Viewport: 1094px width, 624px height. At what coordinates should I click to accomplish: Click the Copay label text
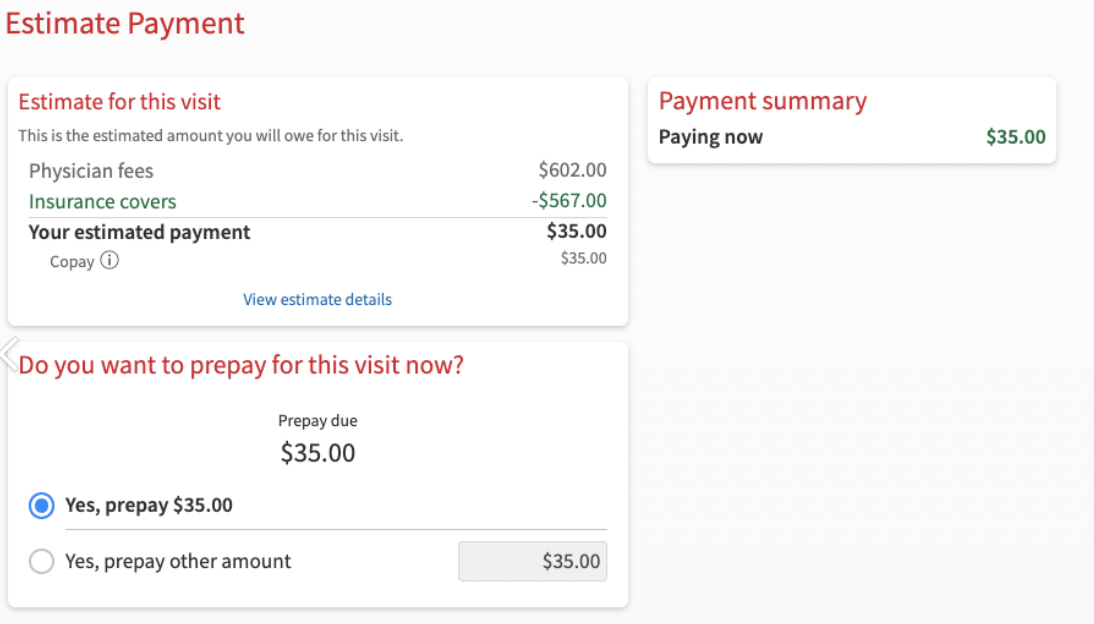click(x=72, y=262)
